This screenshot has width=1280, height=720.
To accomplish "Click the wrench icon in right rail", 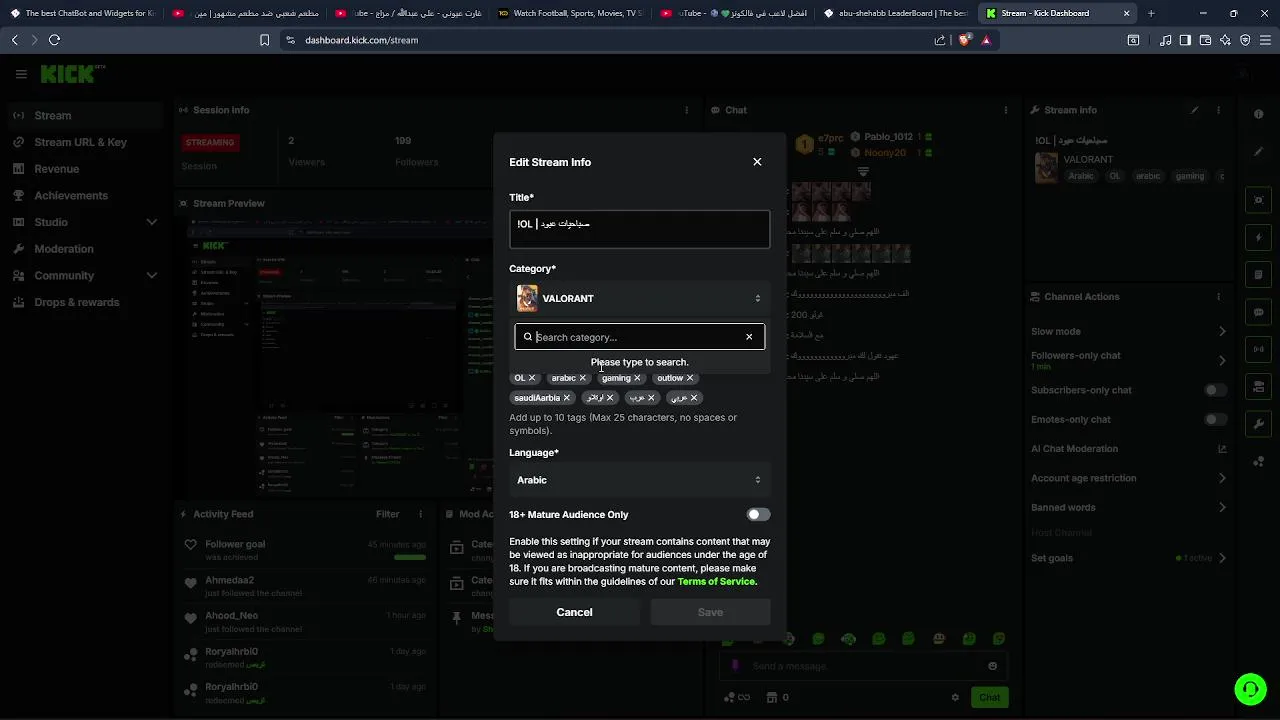I will [1259, 424].
